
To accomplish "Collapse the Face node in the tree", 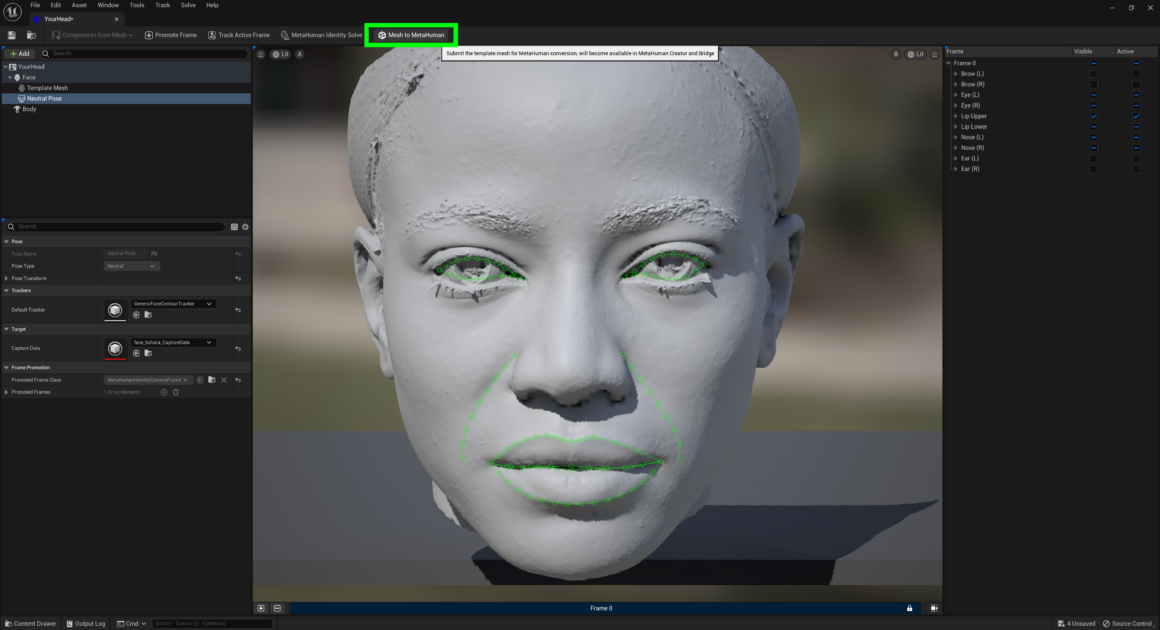I will [x=10, y=78].
